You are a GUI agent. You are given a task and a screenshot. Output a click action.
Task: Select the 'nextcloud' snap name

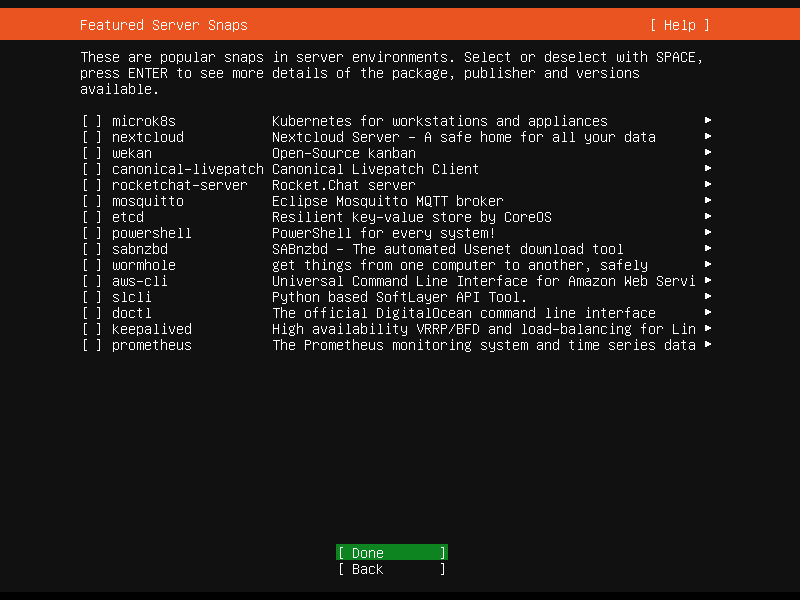point(148,137)
